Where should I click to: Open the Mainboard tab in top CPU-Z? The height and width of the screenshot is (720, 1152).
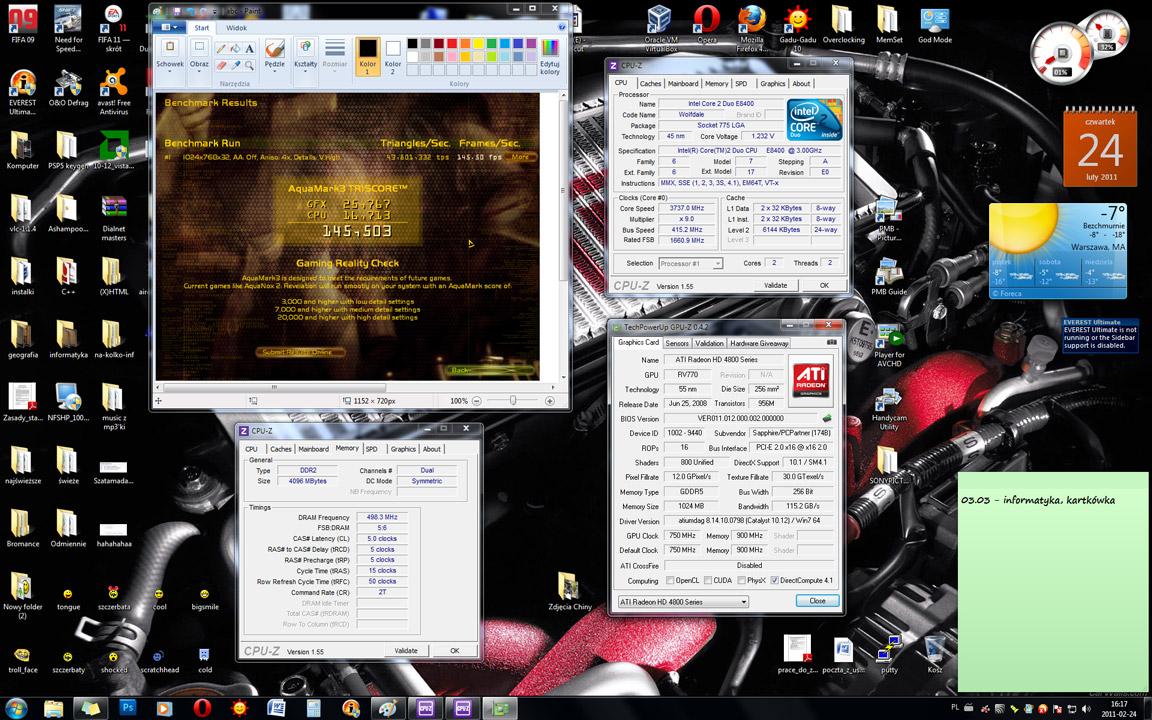[x=683, y=84]
